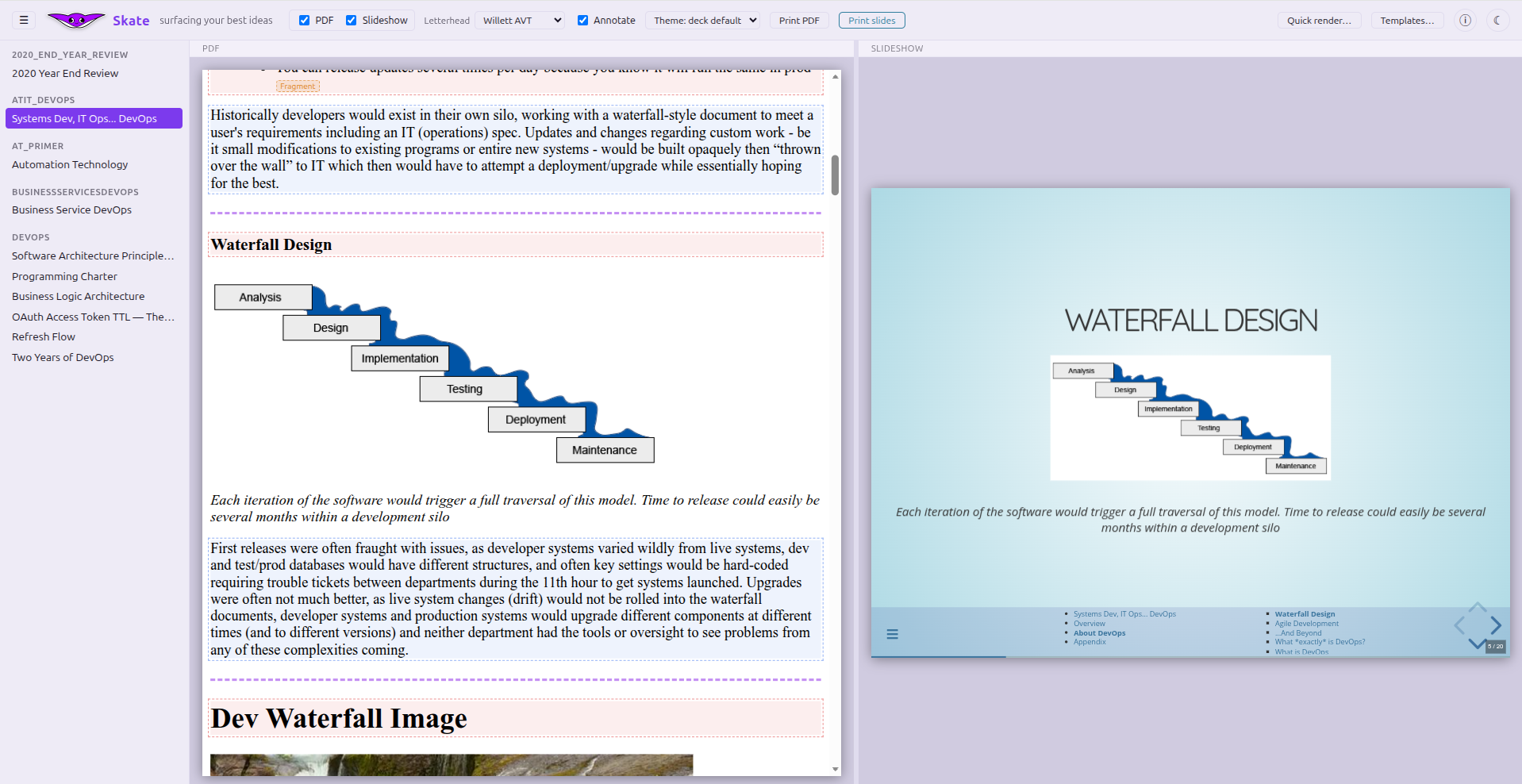The height and width of the screenshot is (784, 1522).
Task: Open the info icon in the header
Action: [x=1465, y=21]
